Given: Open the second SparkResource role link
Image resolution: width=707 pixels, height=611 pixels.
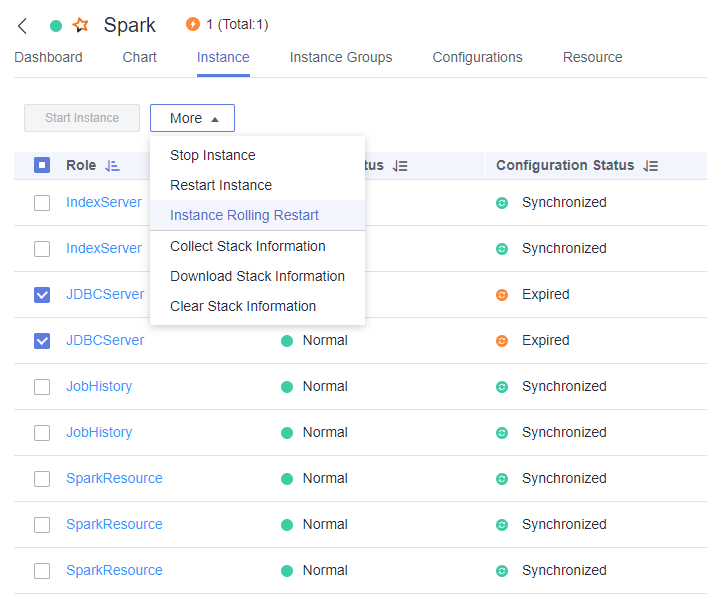Looking at the screenshot, I should [114, 524].
